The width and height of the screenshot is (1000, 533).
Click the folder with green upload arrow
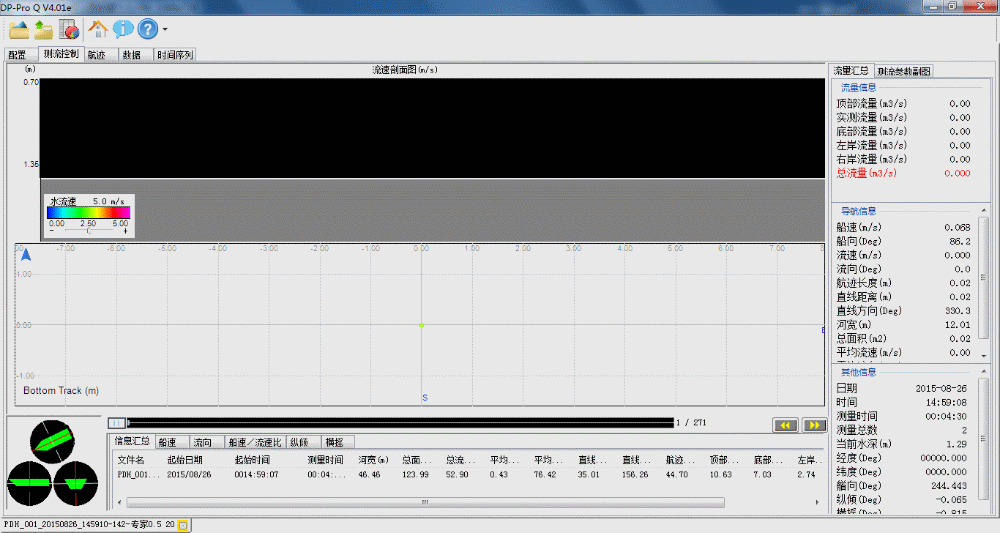pos(43,29)
